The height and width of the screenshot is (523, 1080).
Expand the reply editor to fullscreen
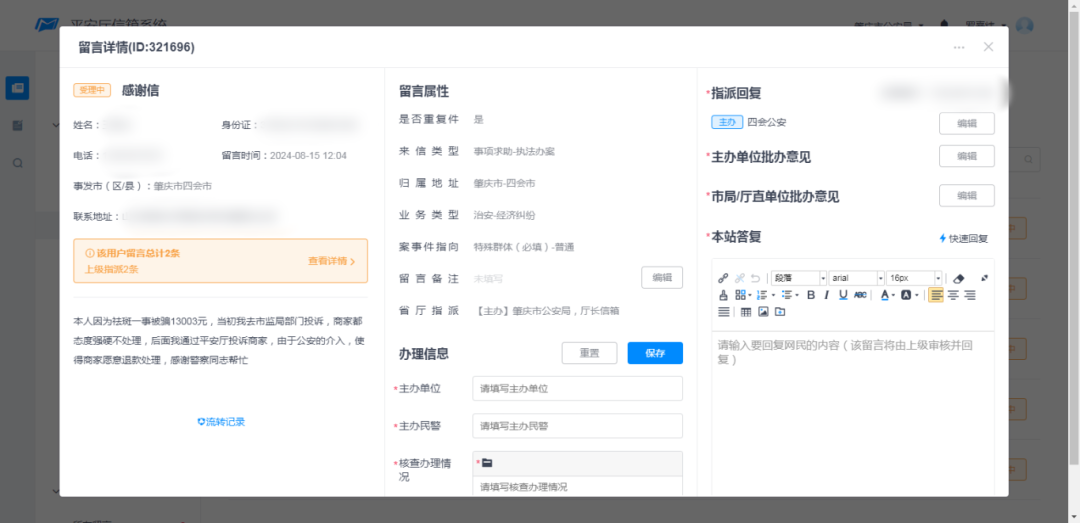click(x=985, y=278)
